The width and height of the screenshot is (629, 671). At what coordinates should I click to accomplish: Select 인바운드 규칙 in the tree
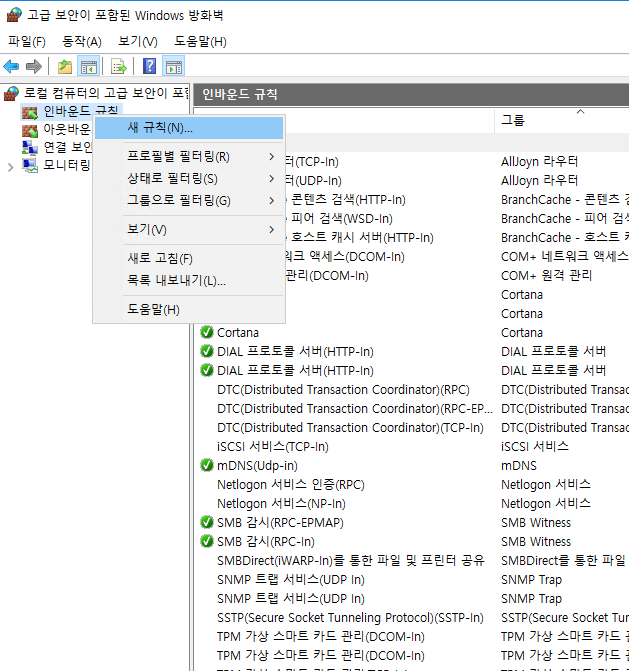click(81, 112)
